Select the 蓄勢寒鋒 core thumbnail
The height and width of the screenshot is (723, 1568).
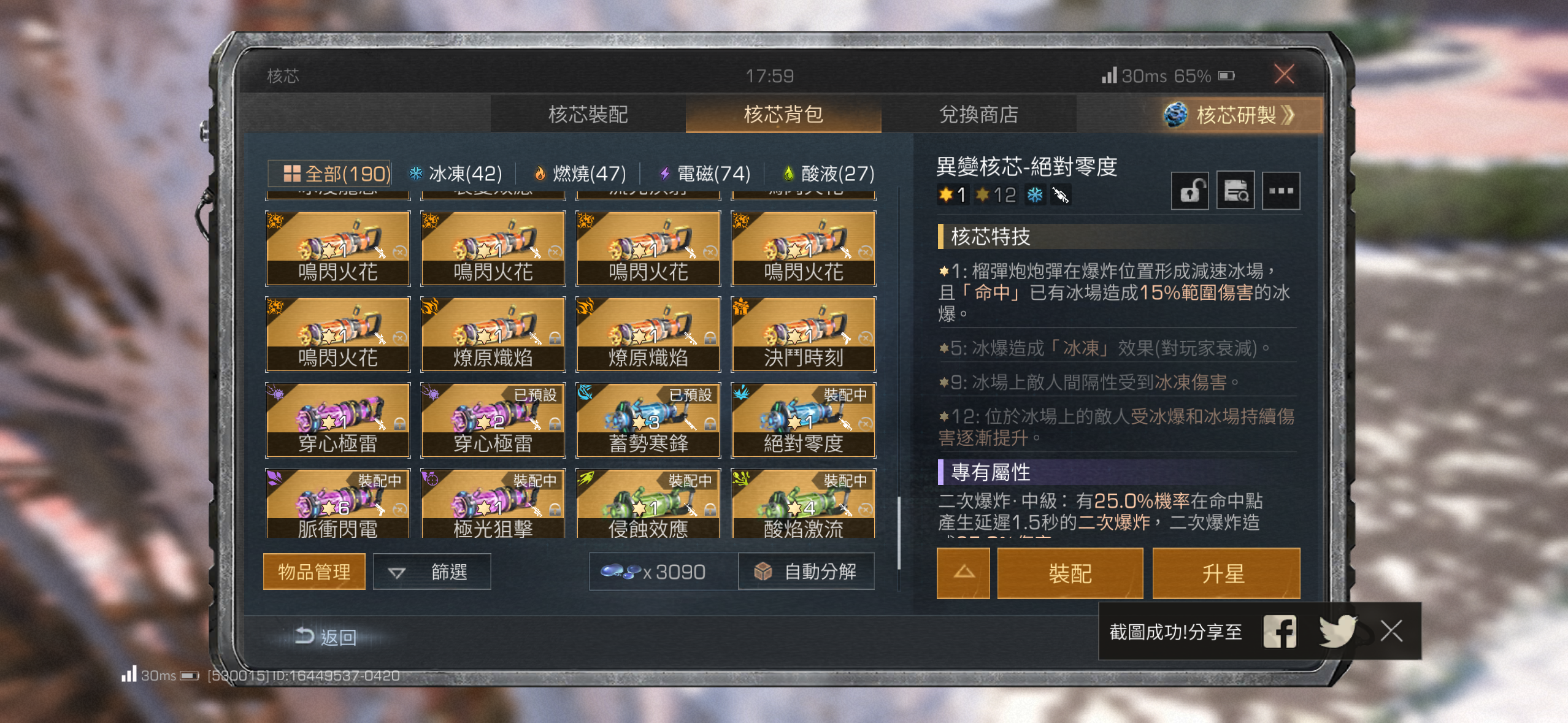coord(648,420)
